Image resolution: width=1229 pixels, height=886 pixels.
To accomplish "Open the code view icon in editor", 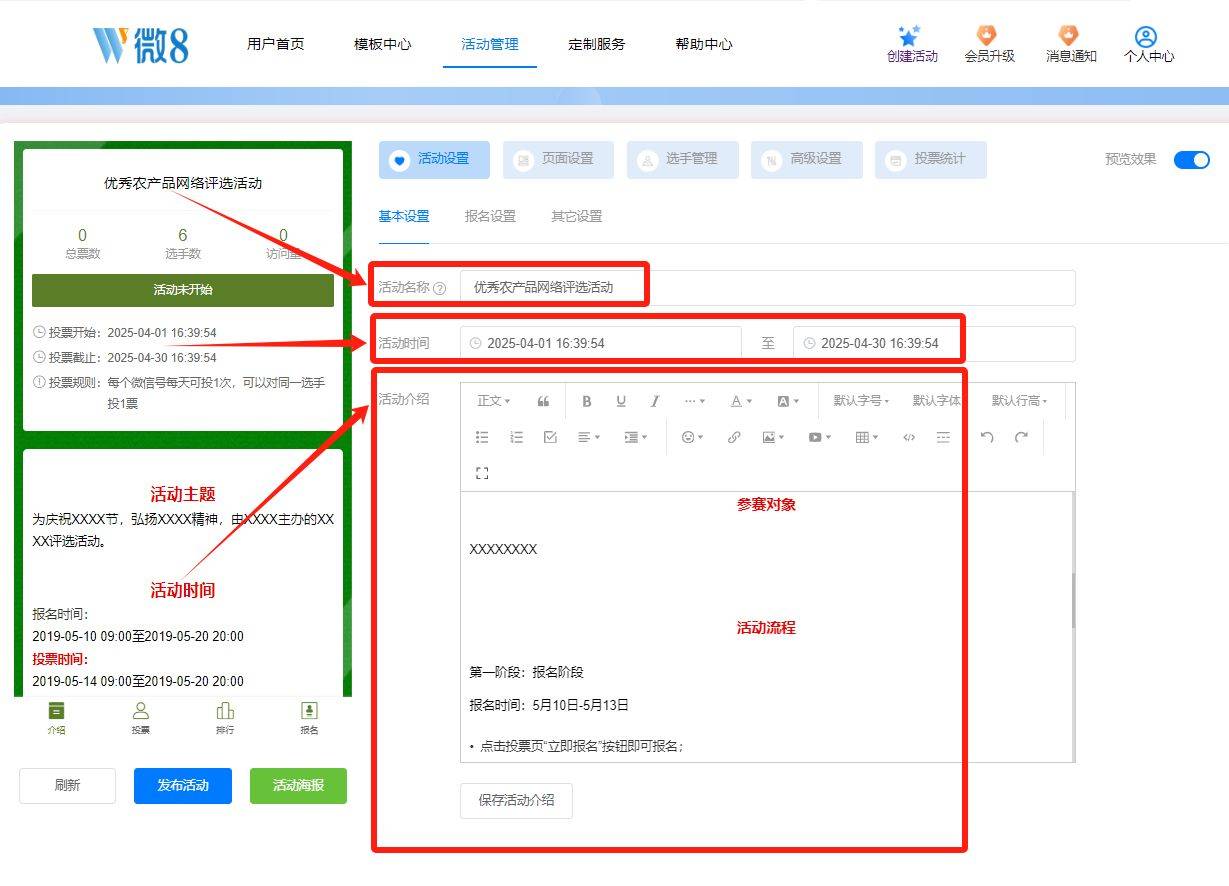I will tap(908, 437).
